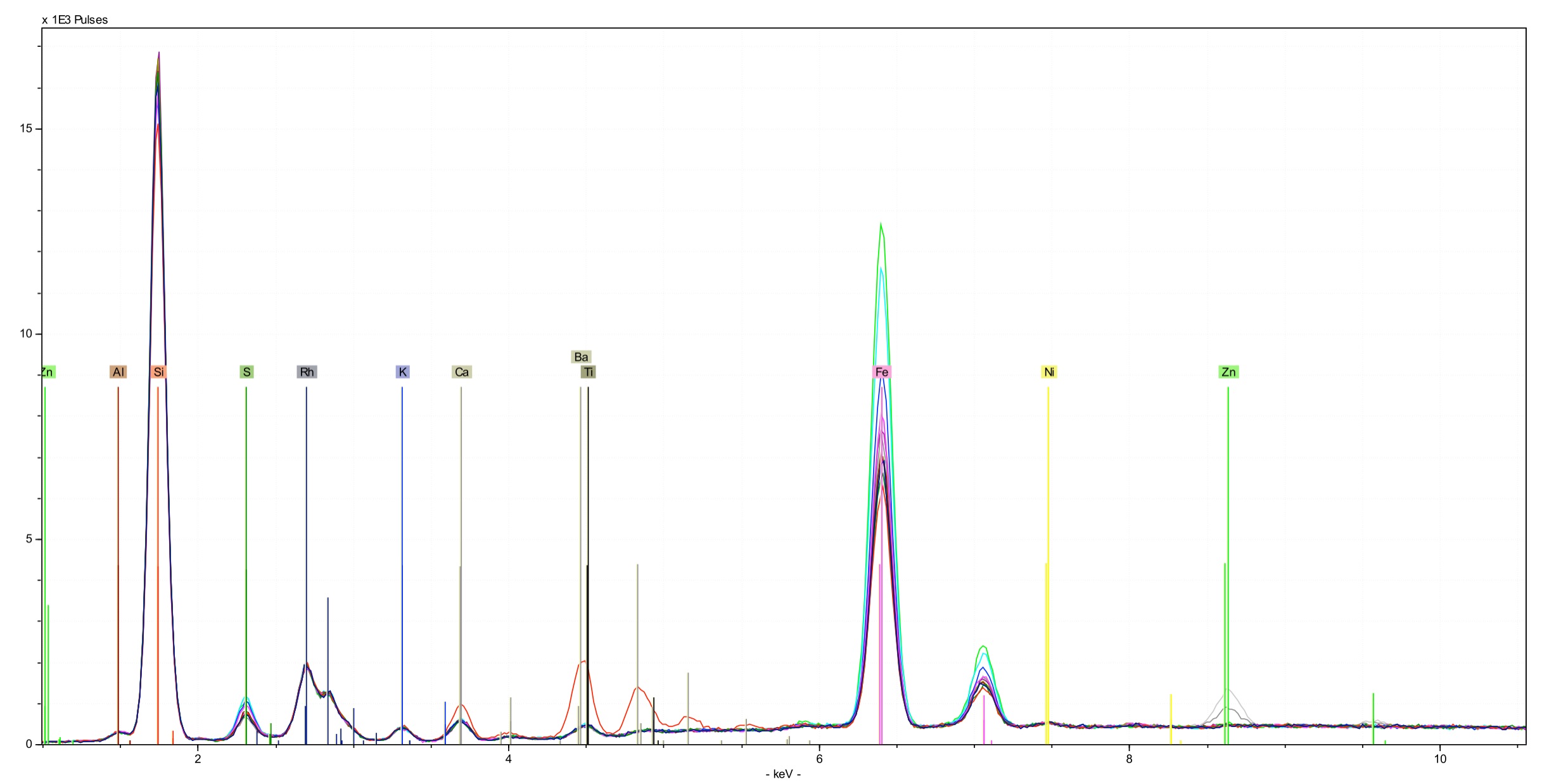Select the yellow Ni element label
The image size is (1542, 784).
pyautogui.click(x=1048, y=372)
